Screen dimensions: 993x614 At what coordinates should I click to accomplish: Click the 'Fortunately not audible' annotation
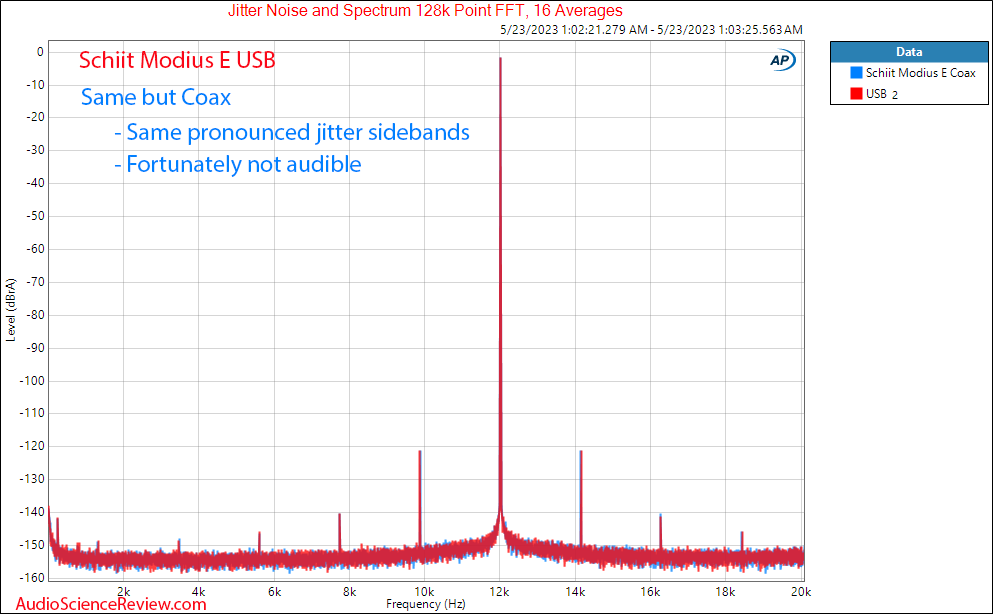[238, 165]
